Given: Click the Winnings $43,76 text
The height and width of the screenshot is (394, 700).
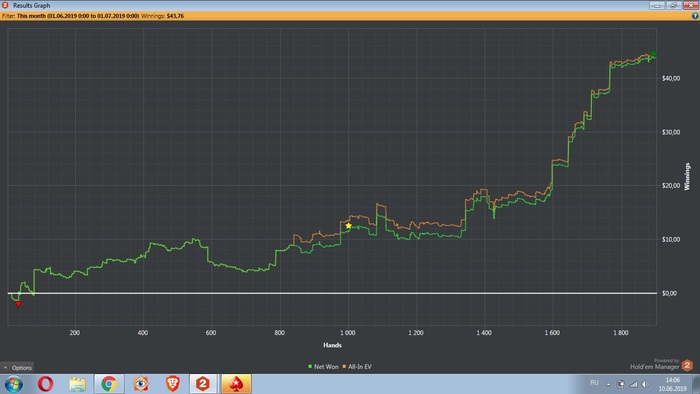Looking at the screenshot, I should 162,16.
